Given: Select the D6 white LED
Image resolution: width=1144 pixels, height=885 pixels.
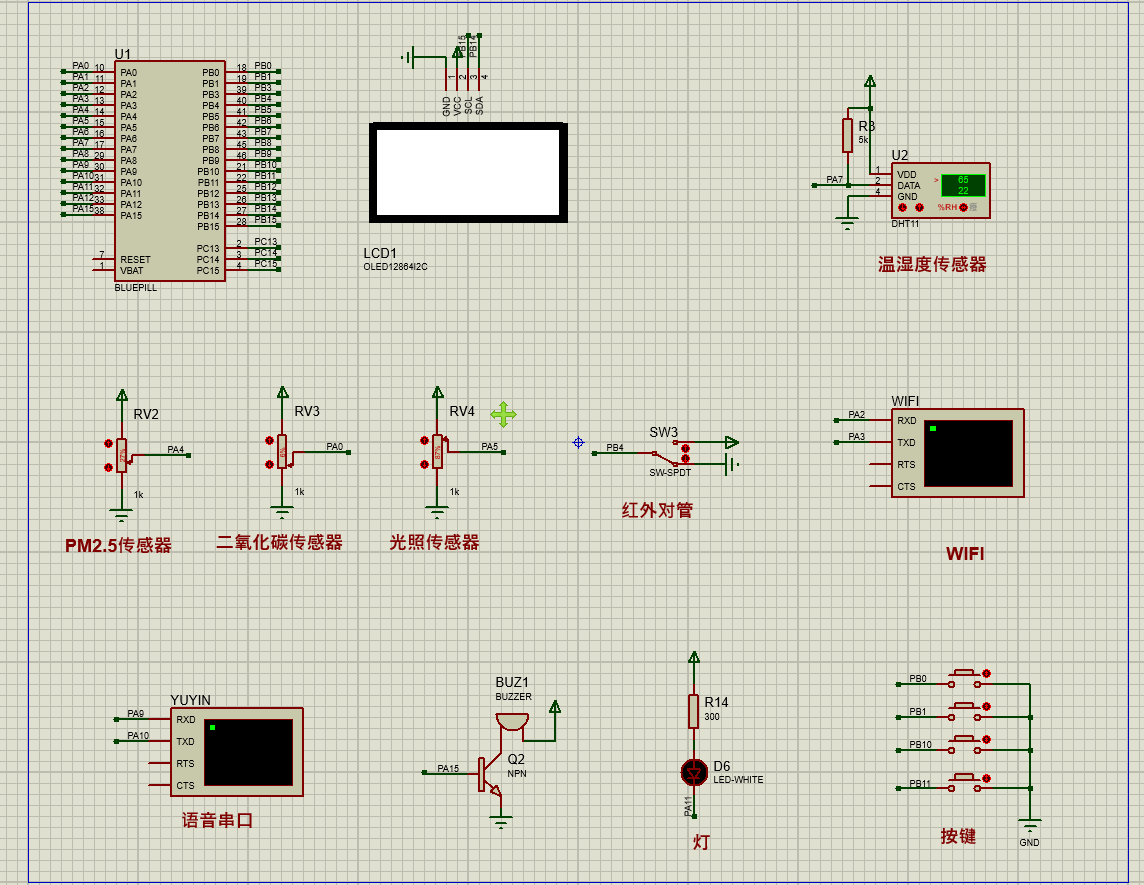Looking at the screenshot, I should click(x=694, y=773).
